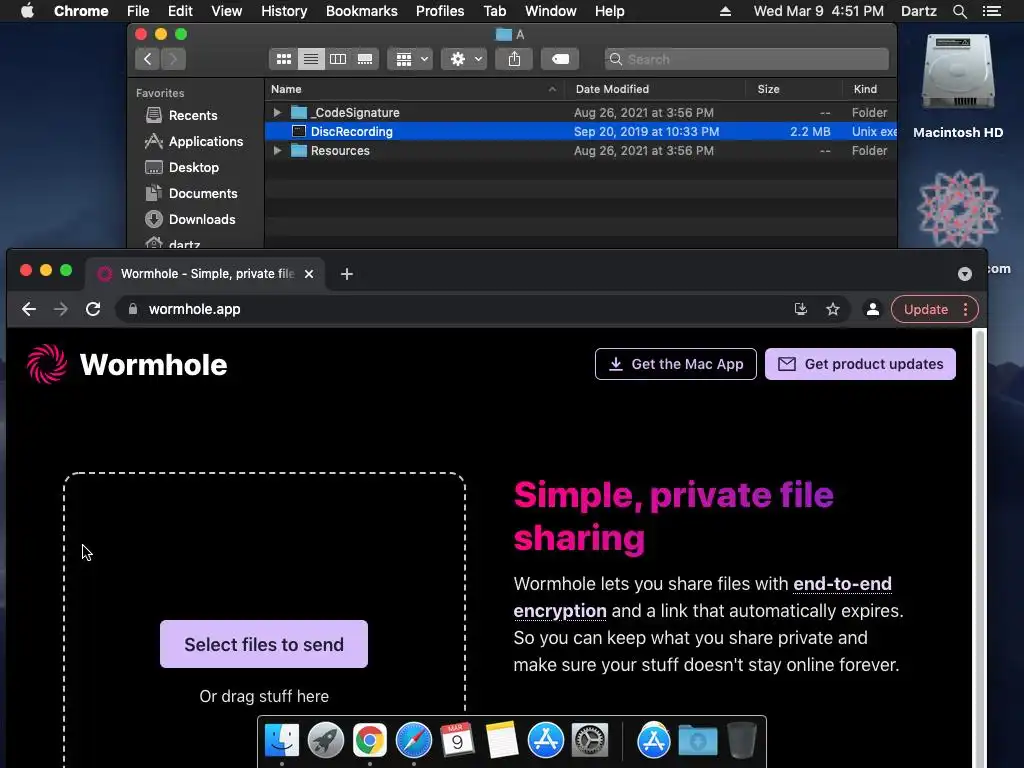
Task: Click the Finder share button
Action: pyautogui.click(x=515, y=59)
